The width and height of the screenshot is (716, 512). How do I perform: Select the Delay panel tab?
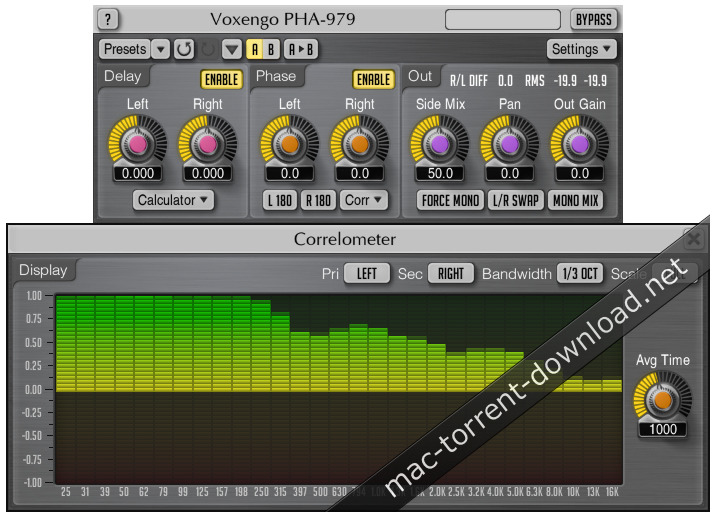coord(123,76)
